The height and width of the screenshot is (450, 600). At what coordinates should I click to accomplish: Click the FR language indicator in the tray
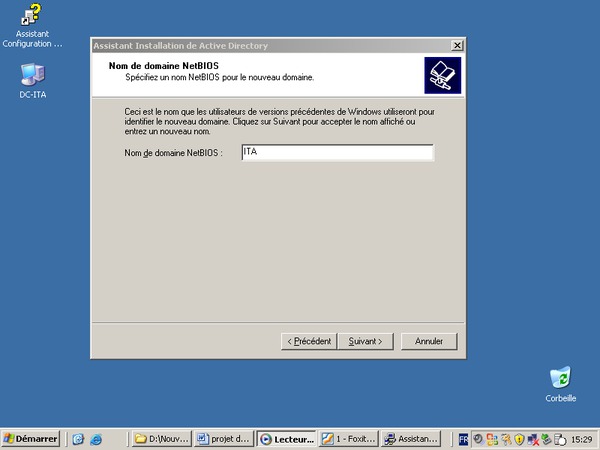click(463, 439)
